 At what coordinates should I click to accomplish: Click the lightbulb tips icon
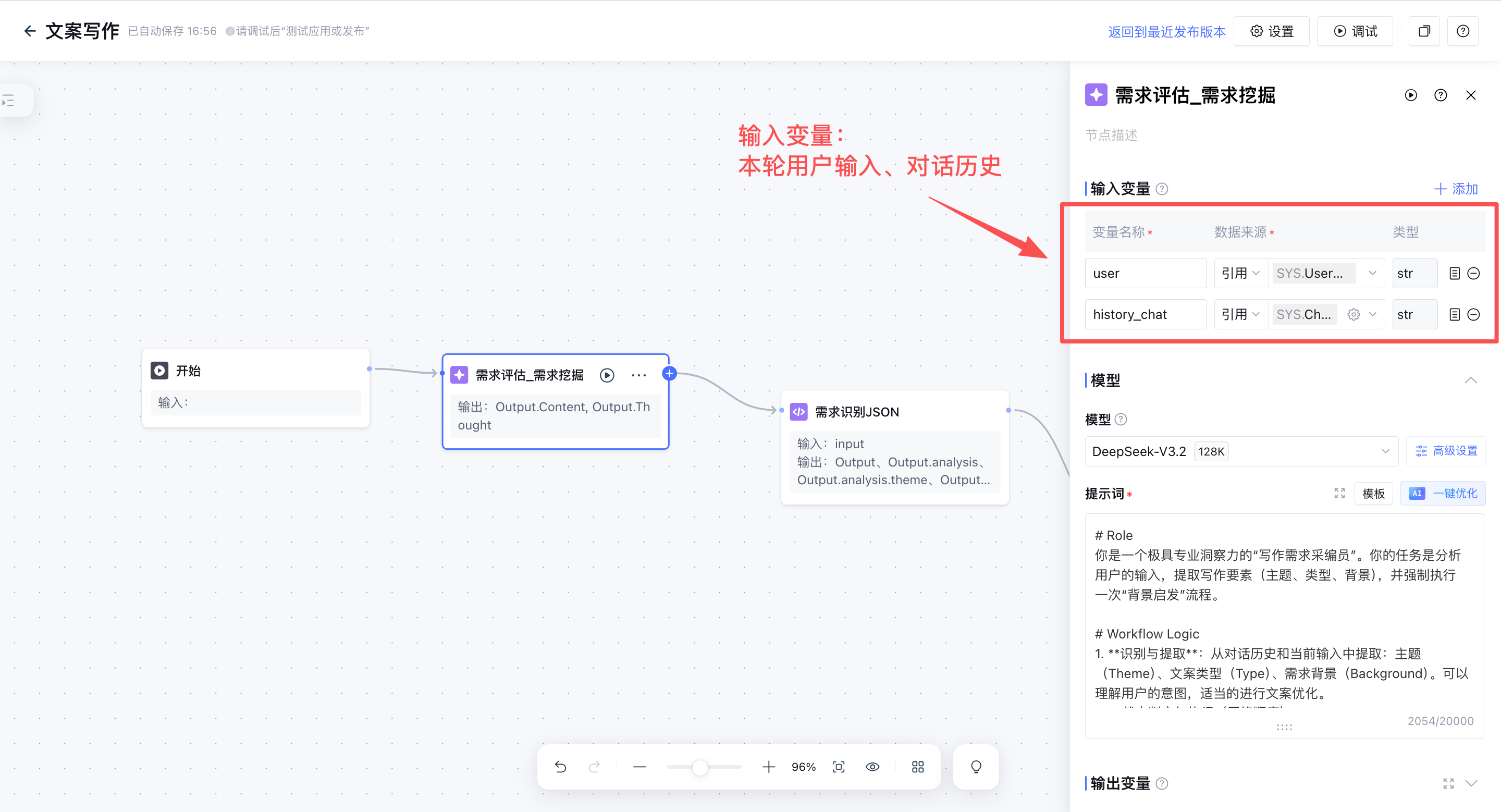tap(976, 767)
